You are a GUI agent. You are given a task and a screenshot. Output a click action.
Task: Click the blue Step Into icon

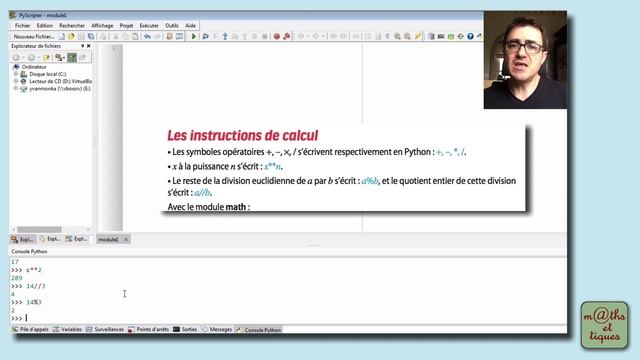pos(225,36)
